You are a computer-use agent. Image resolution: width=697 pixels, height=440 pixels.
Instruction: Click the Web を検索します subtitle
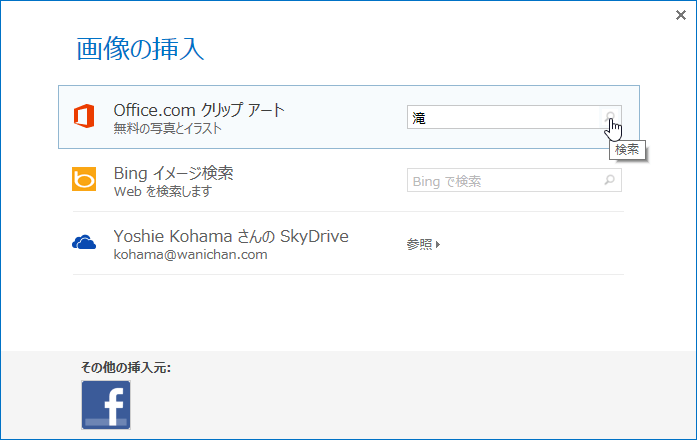[163, 192]
